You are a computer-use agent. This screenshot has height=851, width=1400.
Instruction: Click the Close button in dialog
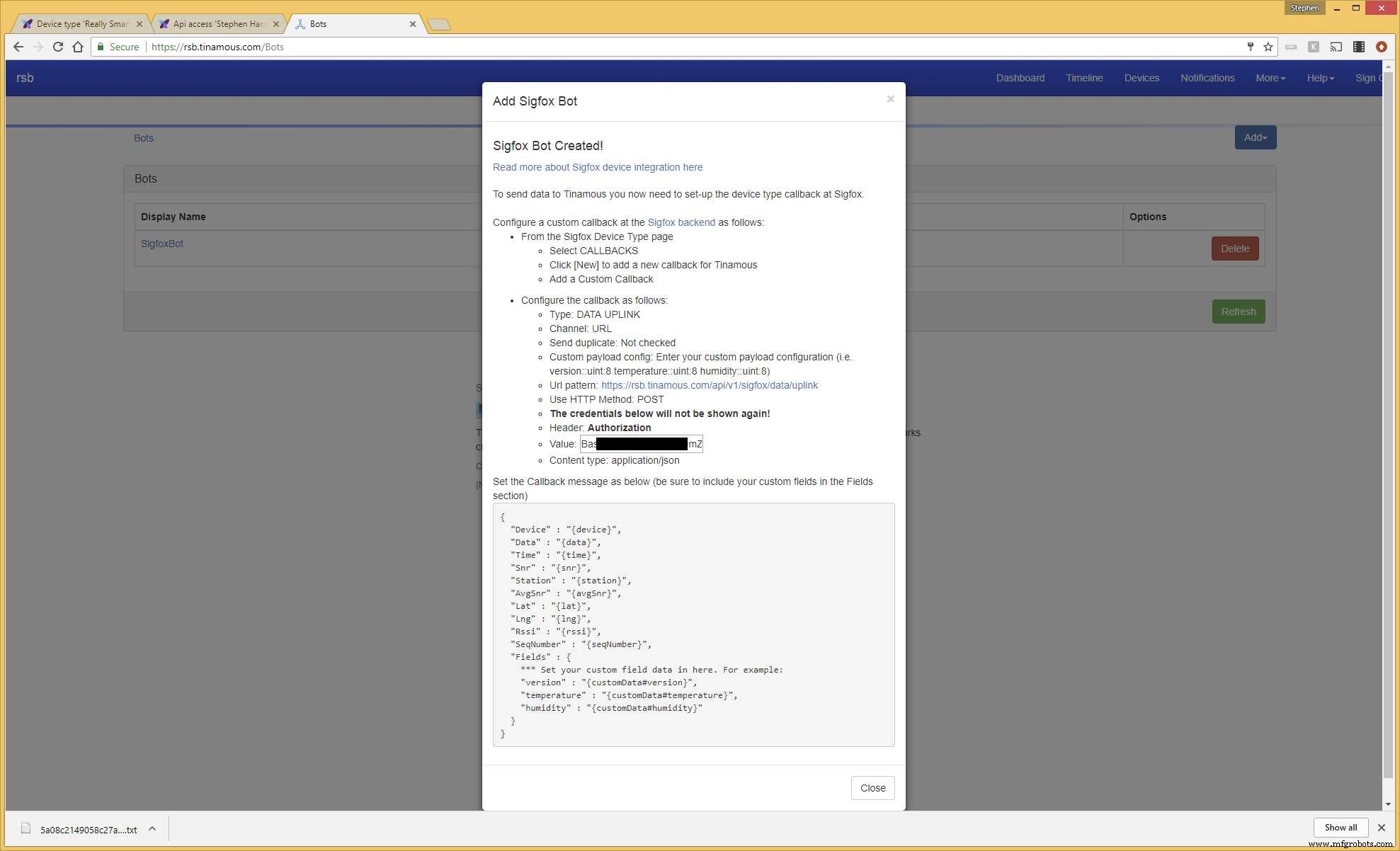pyautogui.click(x=872, y=788)
